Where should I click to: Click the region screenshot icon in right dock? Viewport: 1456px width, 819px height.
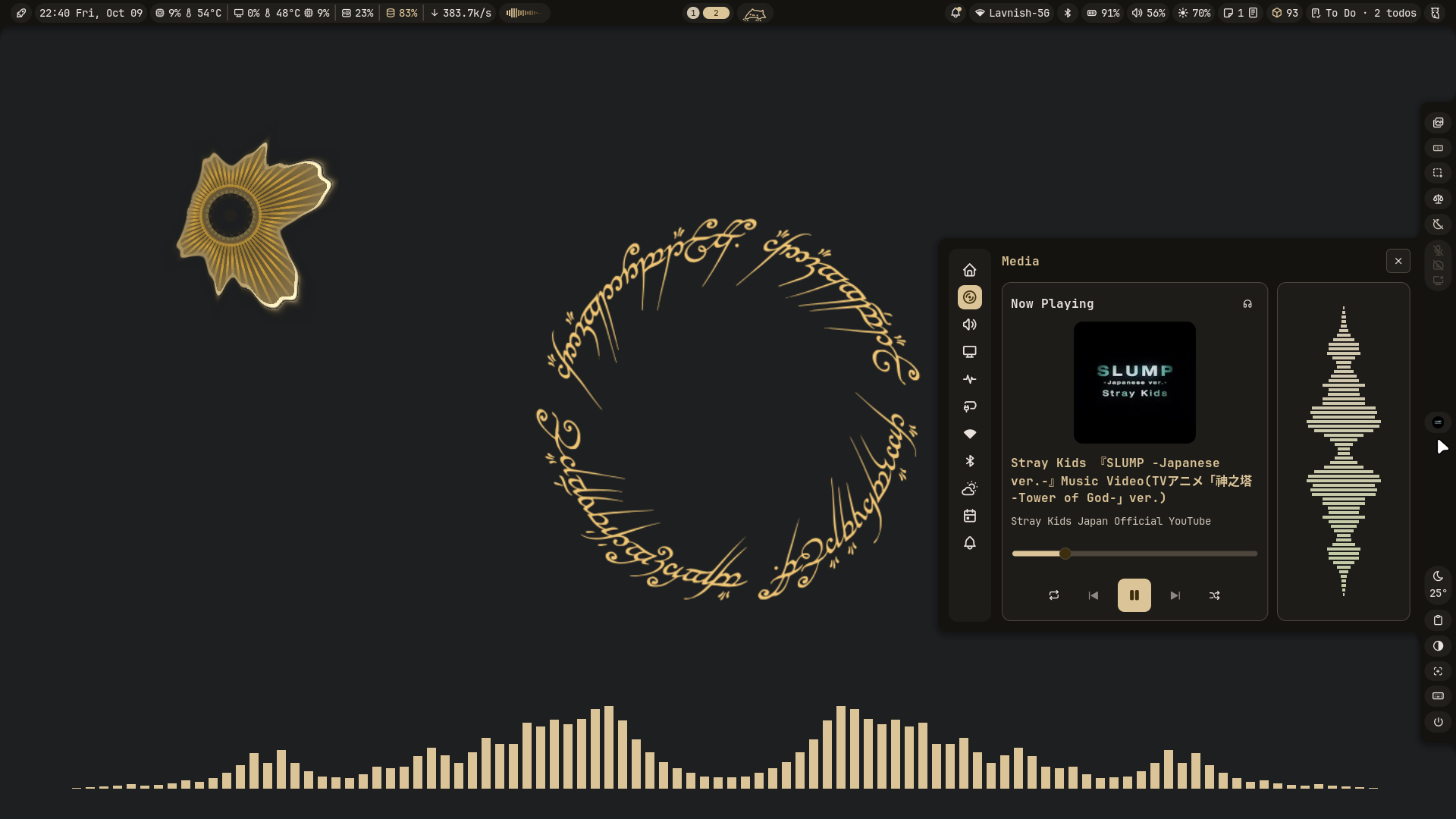point(1438,173)
